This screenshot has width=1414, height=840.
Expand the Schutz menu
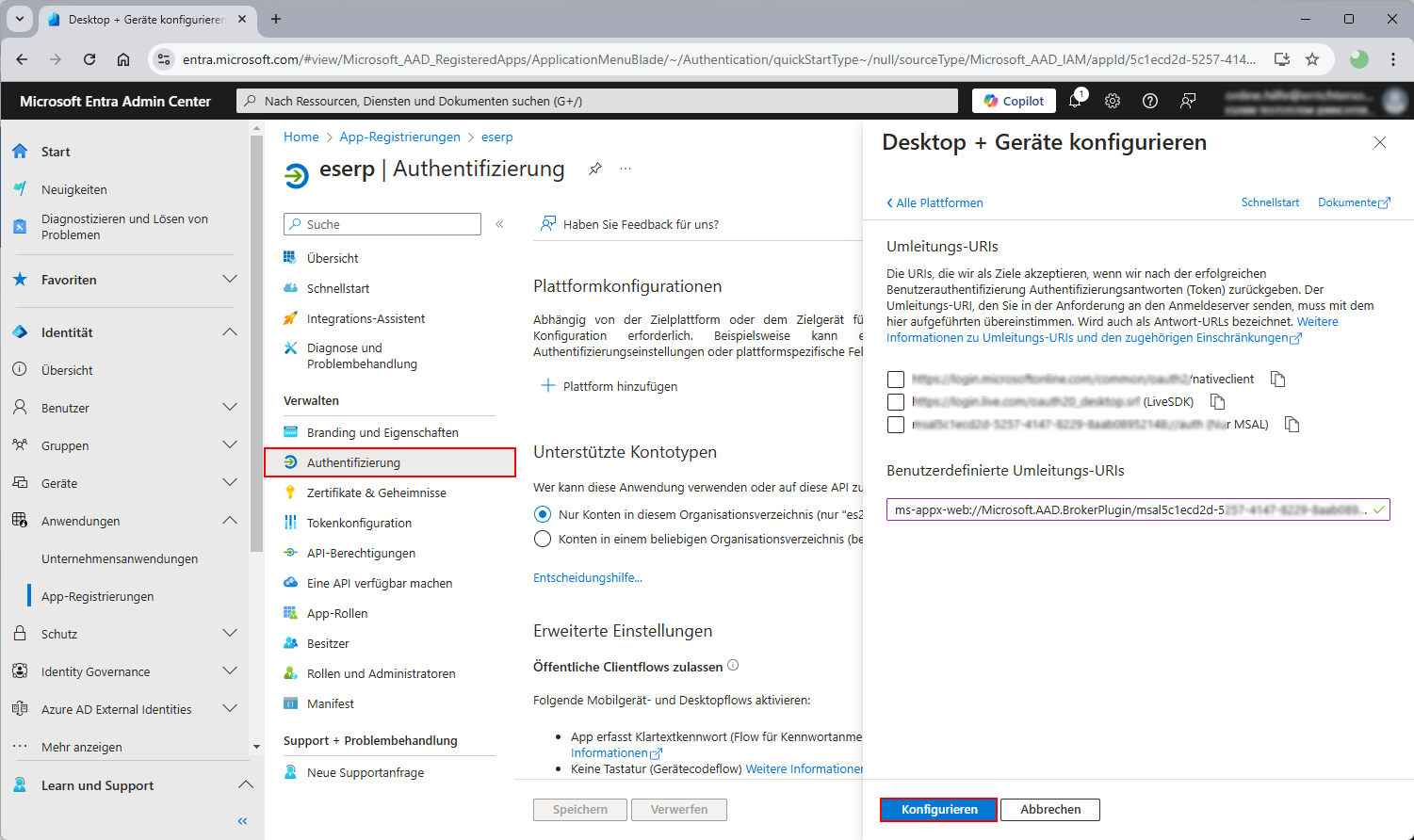point(230,634)
